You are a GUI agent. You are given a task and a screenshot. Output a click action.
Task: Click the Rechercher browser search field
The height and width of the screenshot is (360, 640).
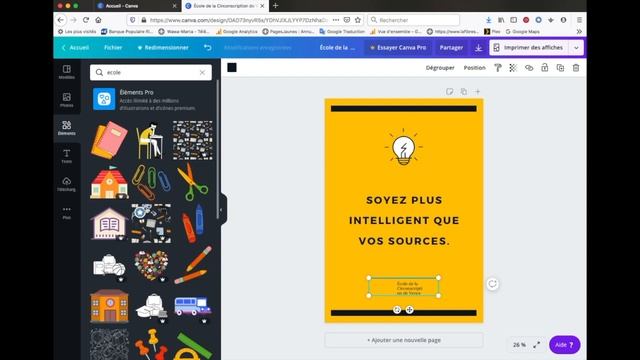click(x=413, y=20)
